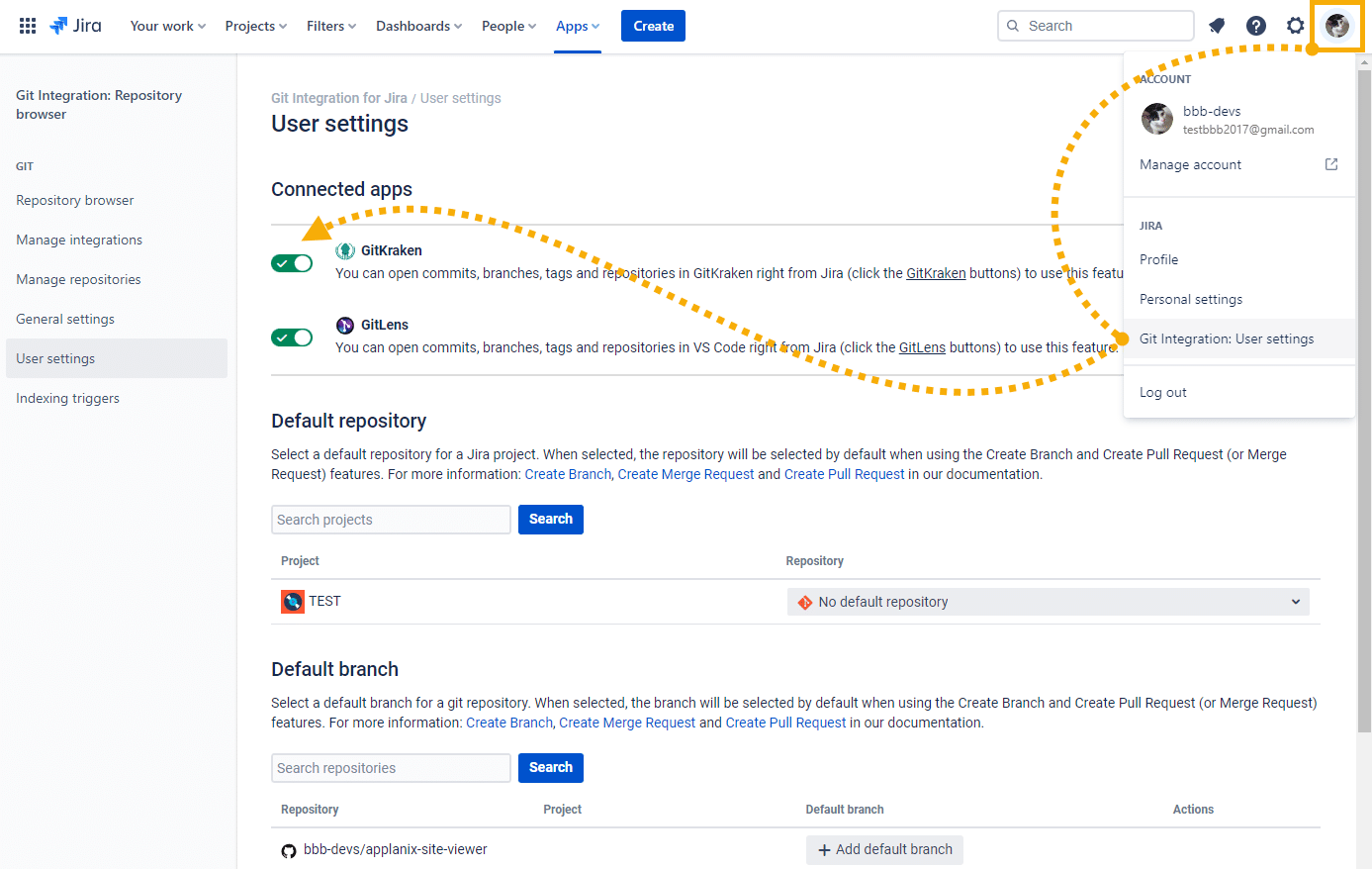Click the blue Create button
The width and height of the screenshot is (1372, 869).
tap(653, 26)
